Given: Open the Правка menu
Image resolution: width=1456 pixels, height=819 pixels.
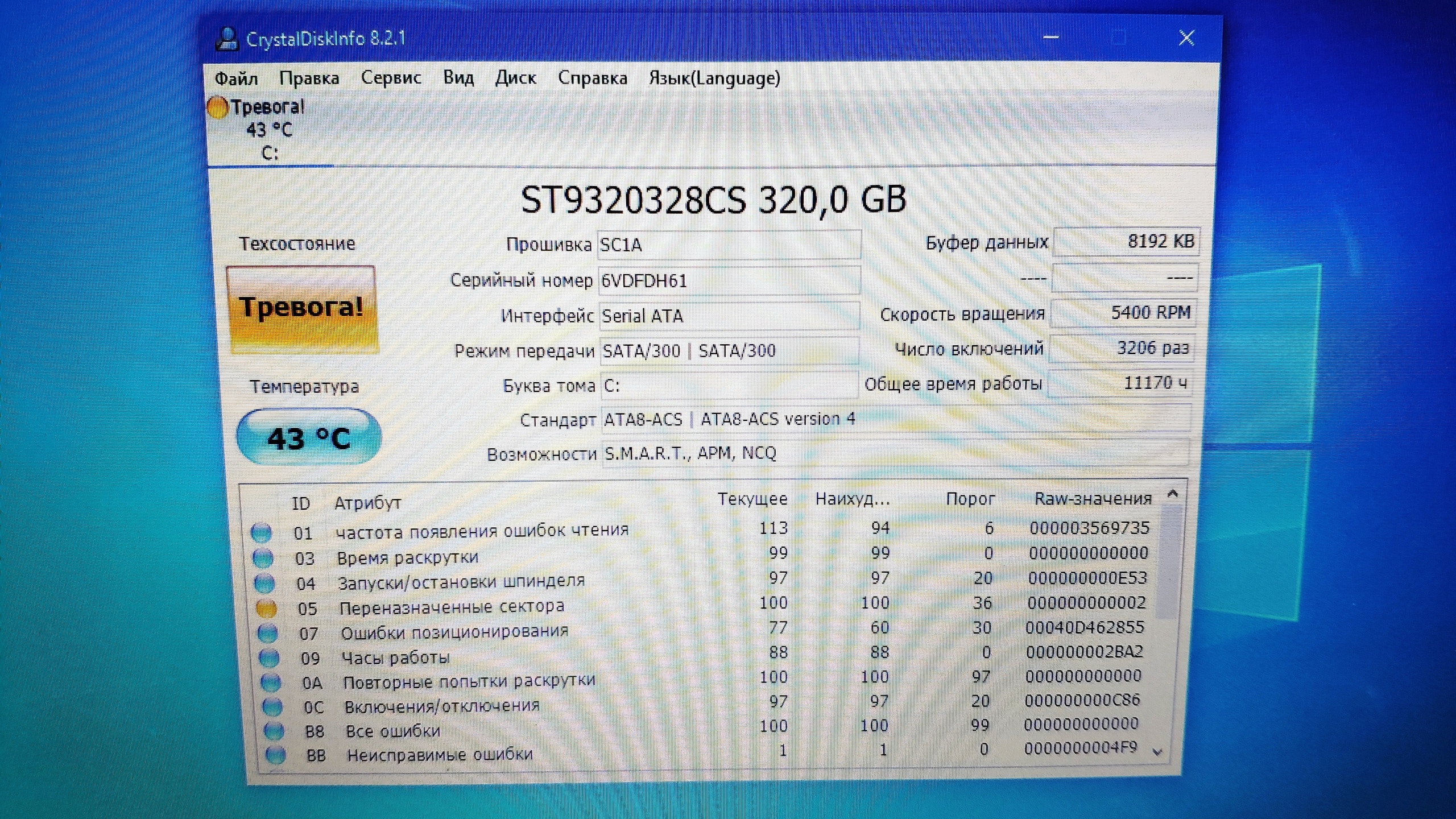Looking at the screenshot, I should pyautogui.click(x=309, y=78).
